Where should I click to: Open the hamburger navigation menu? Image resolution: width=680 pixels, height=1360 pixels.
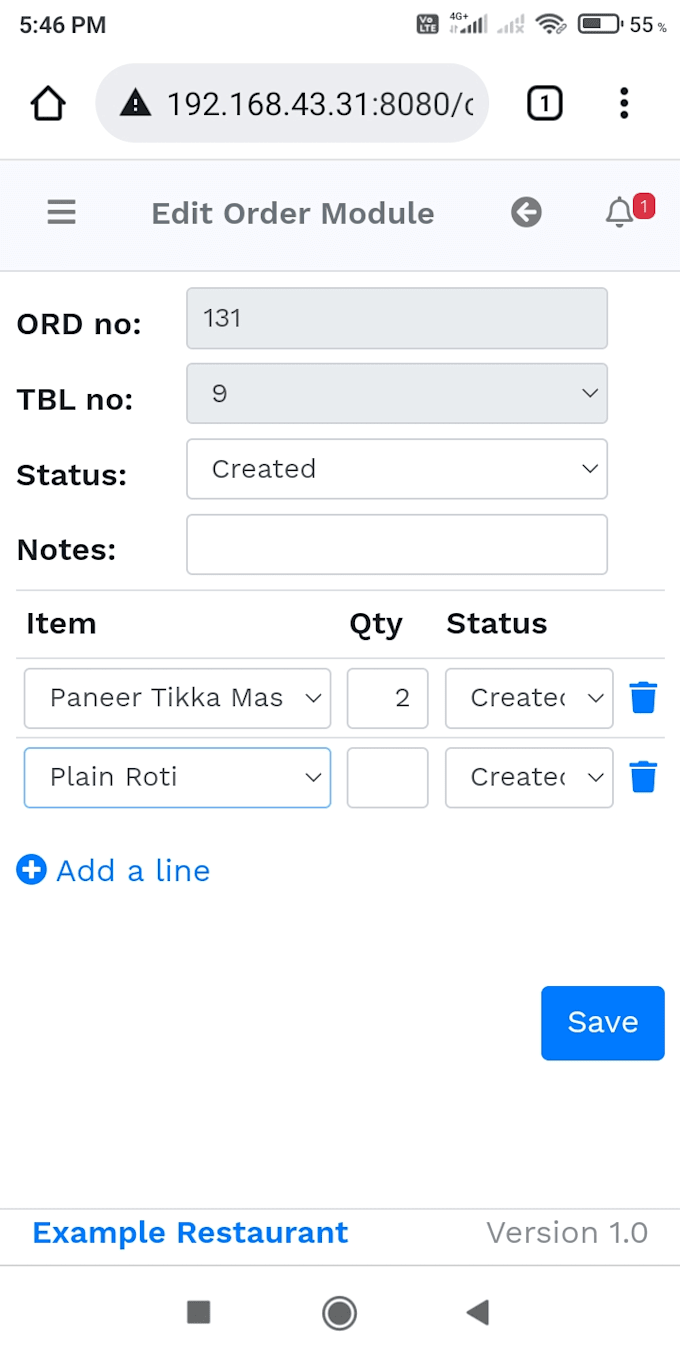point(62,213)
